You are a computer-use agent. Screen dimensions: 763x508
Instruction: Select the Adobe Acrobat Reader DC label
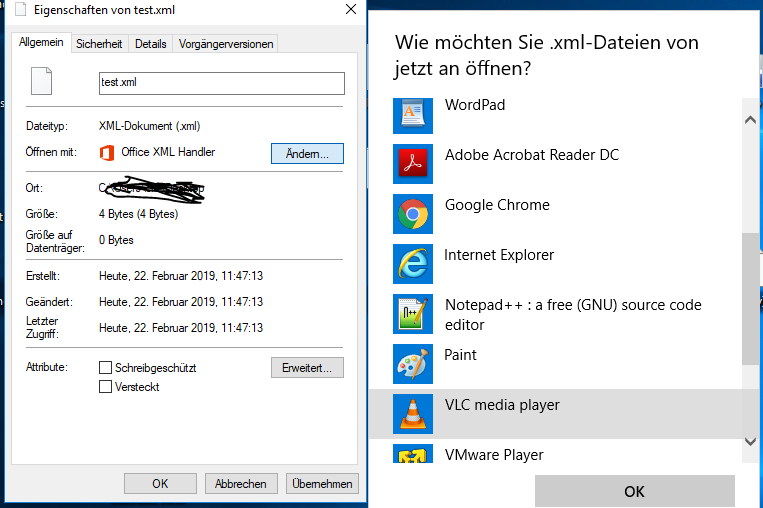pyautogui.click(x=532, y=155)
